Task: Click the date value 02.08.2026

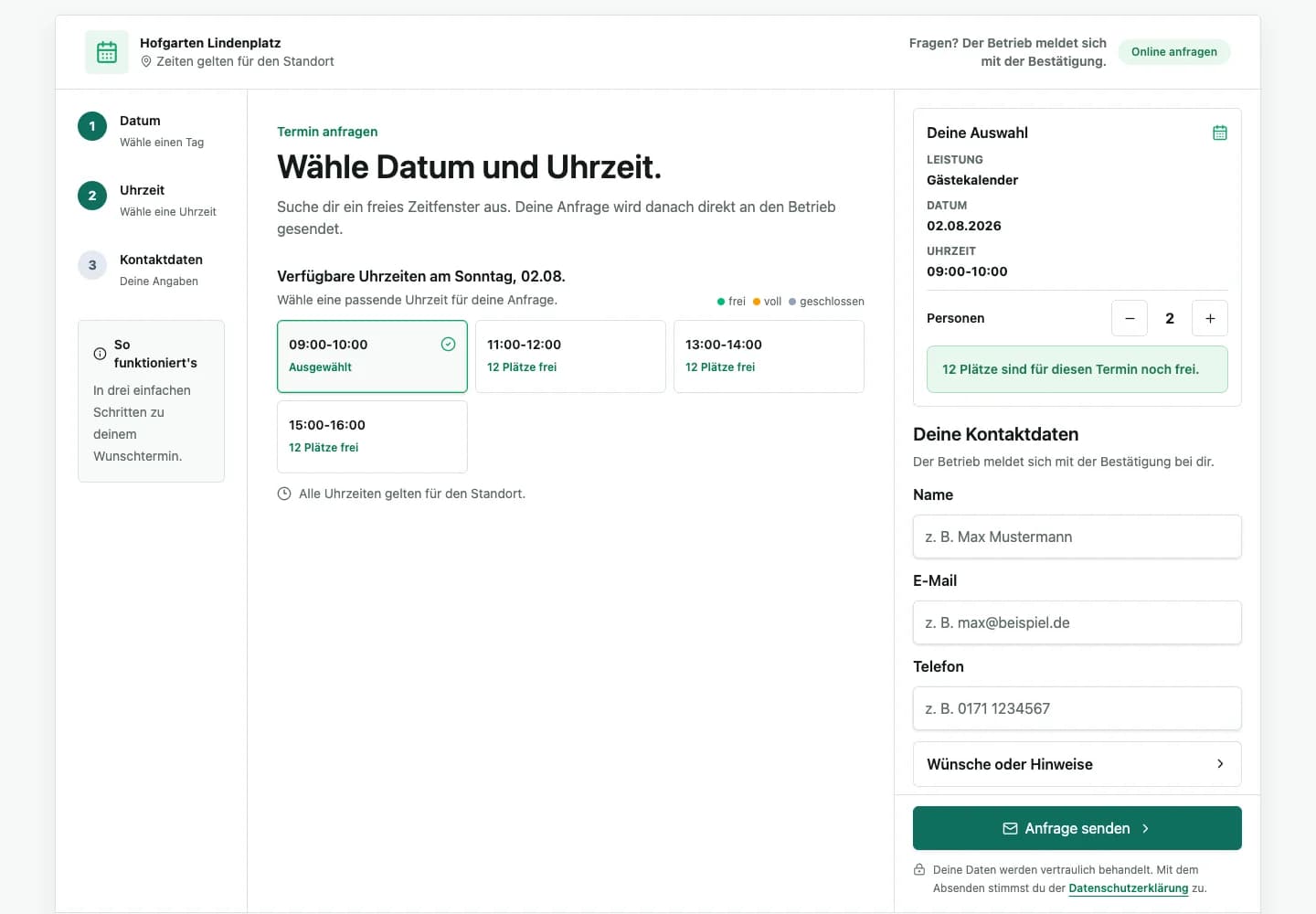Action: pyautogui.click(x=964, y=226)
